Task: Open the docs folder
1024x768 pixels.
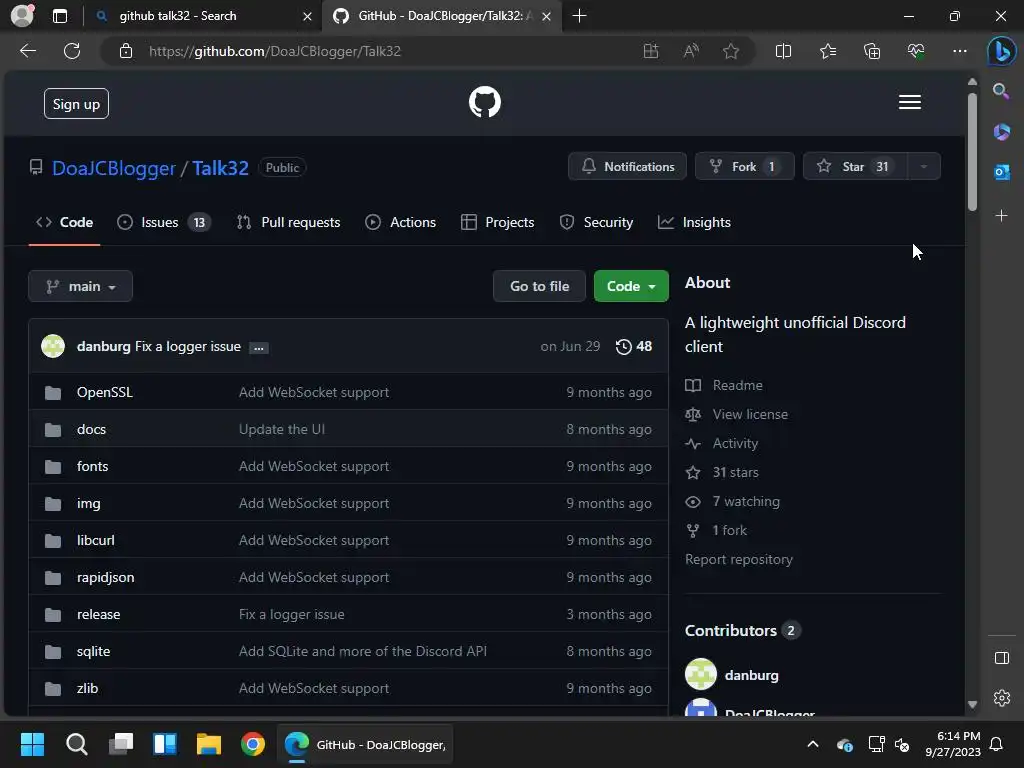Action: click(91, 430)
